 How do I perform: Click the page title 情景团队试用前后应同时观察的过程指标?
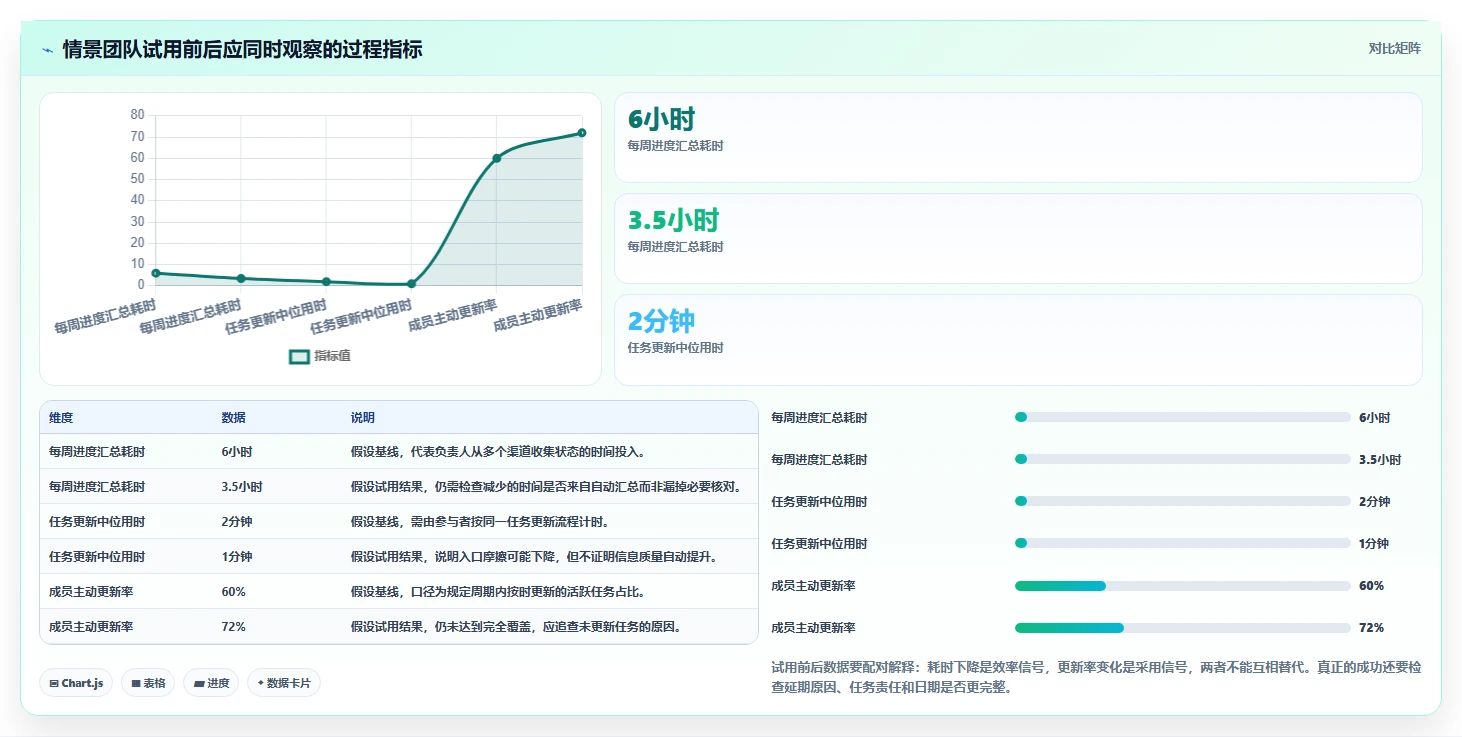[242, 49]
